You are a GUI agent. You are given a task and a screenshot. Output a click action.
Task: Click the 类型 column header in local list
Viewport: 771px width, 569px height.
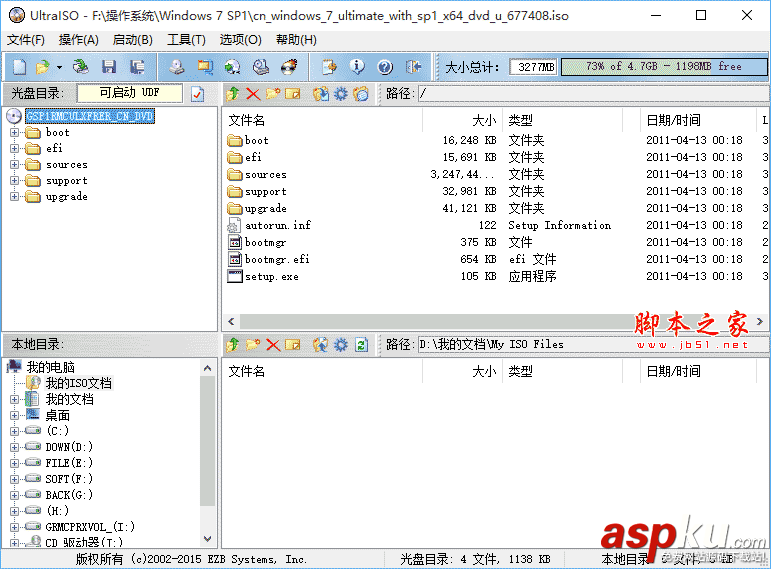[562, 372]
